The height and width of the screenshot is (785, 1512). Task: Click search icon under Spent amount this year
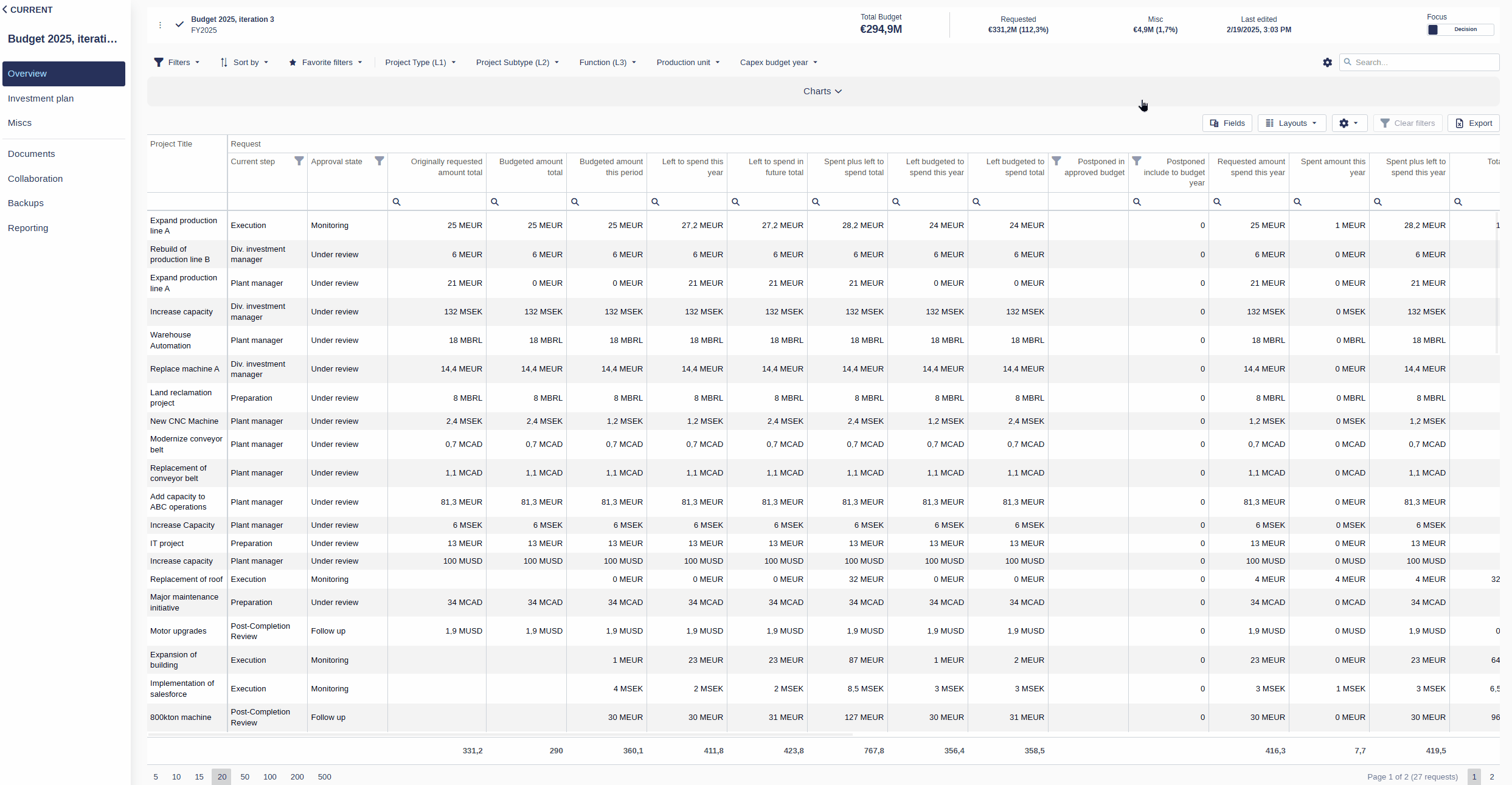1298,202
